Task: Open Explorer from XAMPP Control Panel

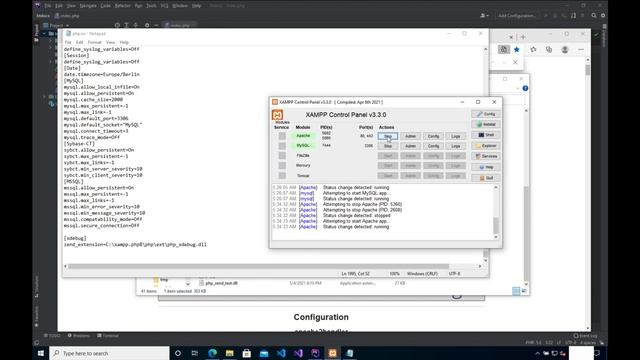Action: pos(486,146)
